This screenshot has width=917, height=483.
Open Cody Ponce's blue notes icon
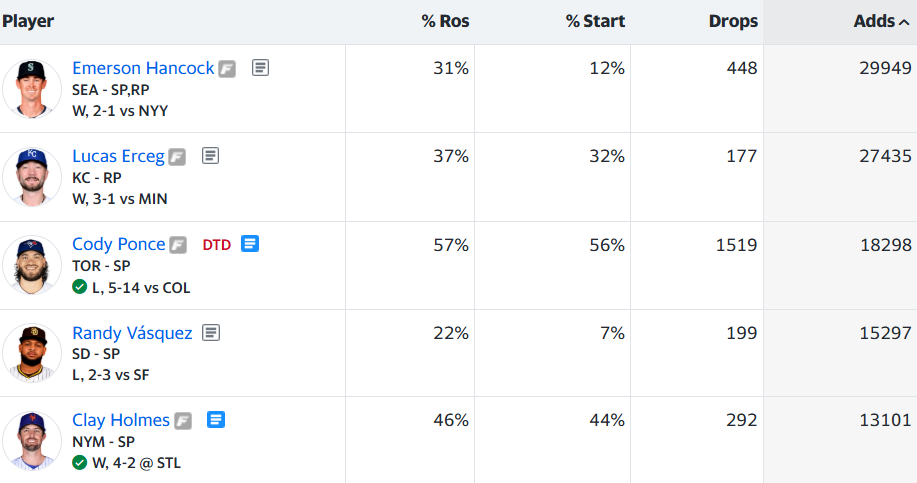250,244
